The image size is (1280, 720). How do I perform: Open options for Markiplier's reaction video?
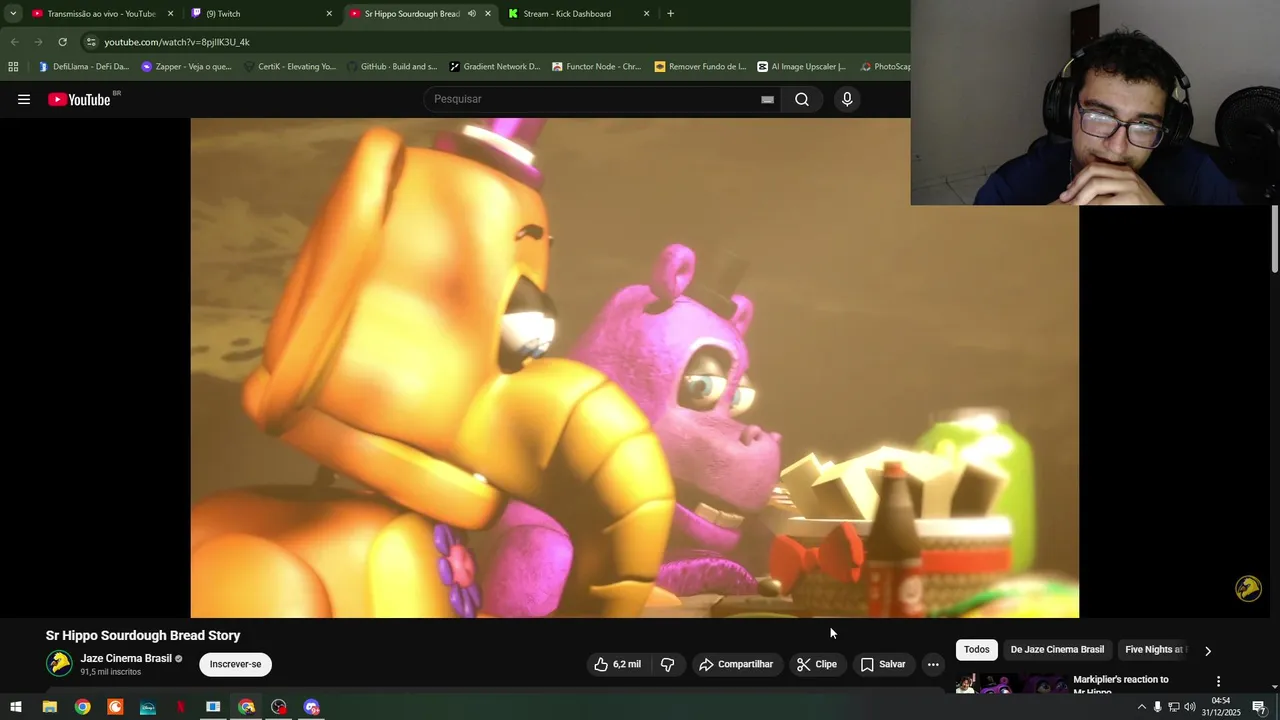pyautogui.click(x=1218, y=681)
